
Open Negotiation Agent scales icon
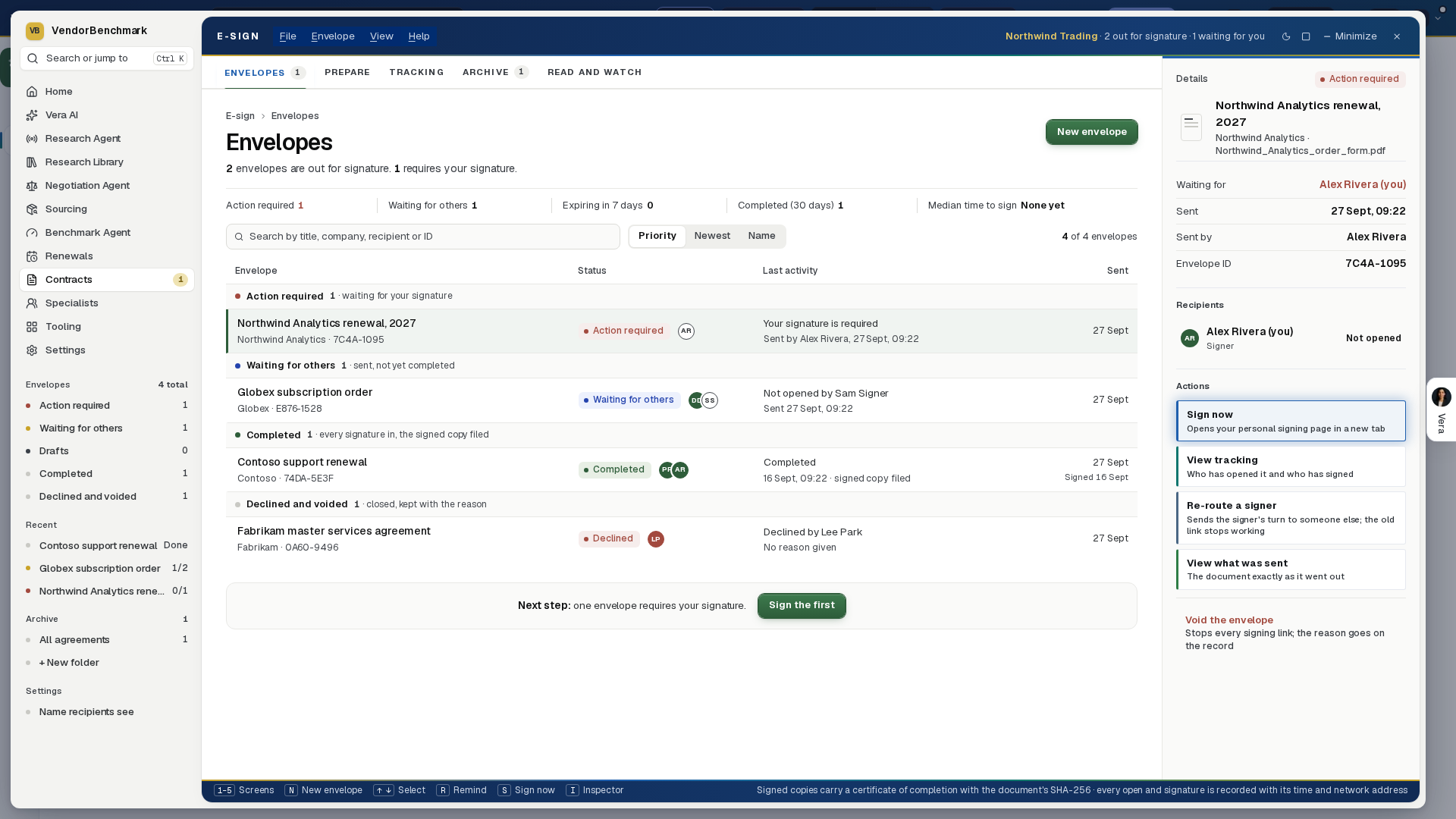tap(32, 186)
